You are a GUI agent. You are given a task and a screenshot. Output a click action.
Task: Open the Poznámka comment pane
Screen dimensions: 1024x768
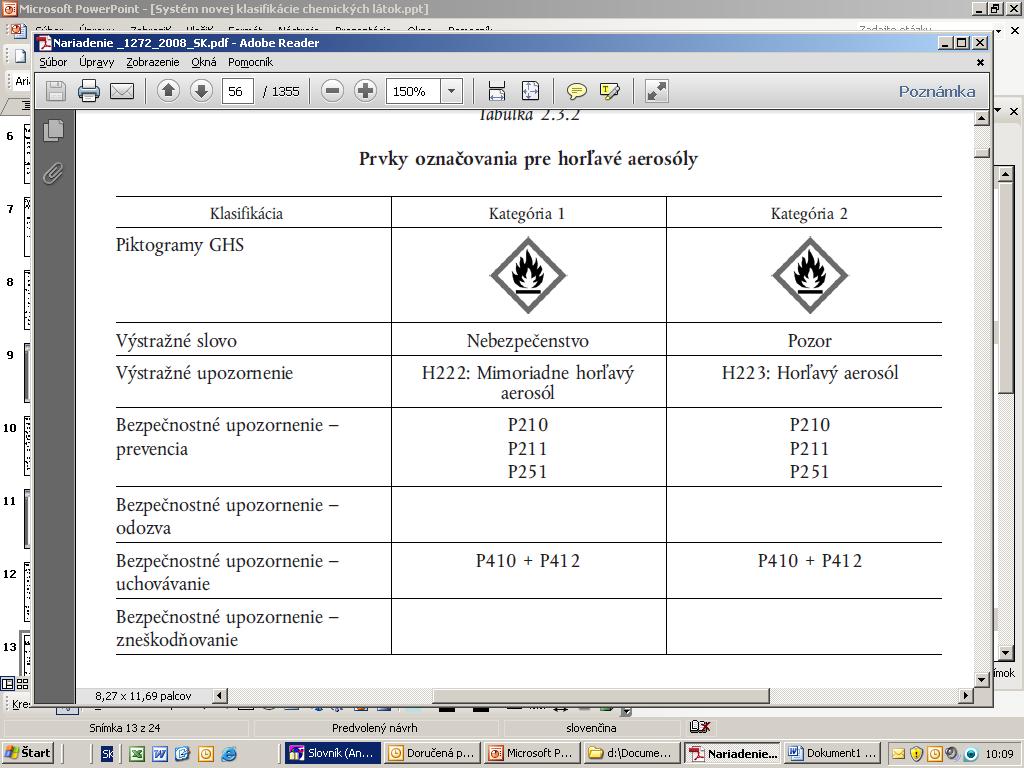pyautogui.click(x=936, y=91)
